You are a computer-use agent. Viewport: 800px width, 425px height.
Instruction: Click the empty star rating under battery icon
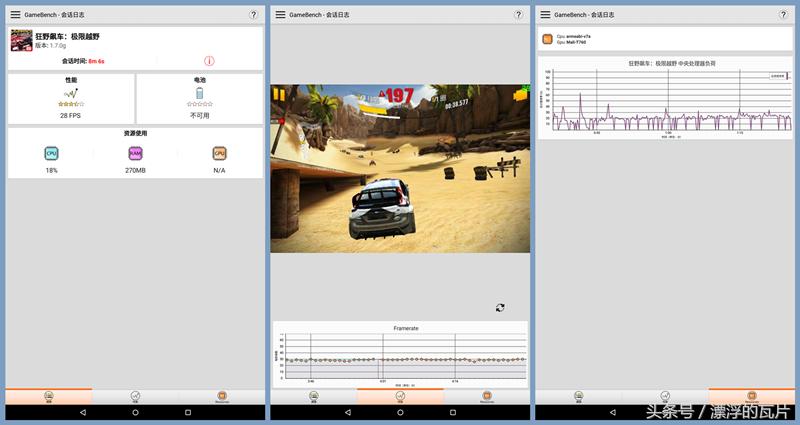(199, 104)
